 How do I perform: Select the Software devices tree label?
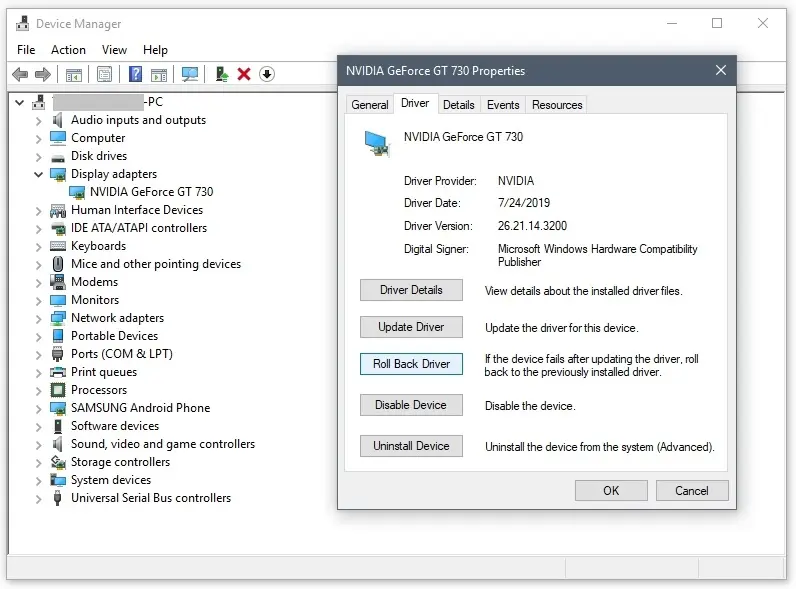pos(115,426)
